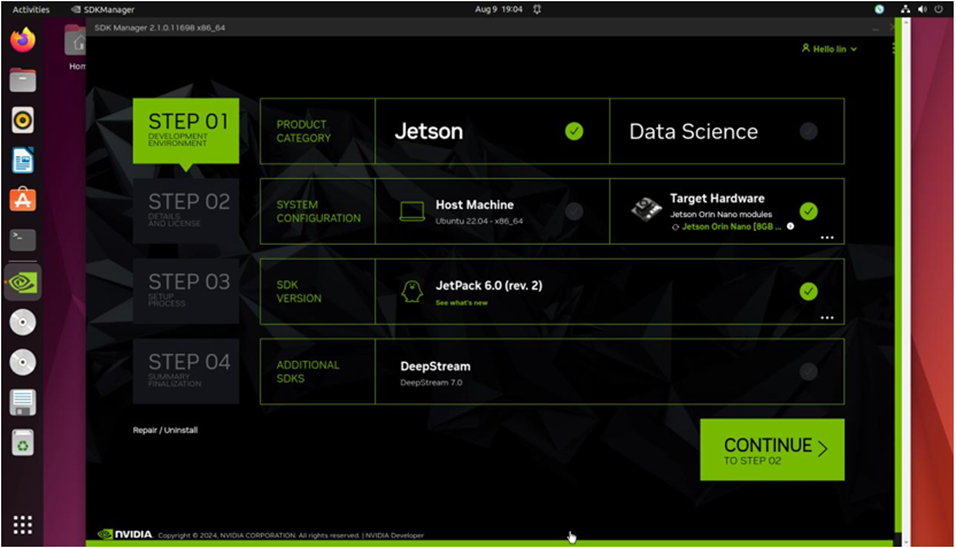Screen dimensions: 956x548
Task: Open Repair / Uninstall link
Action: tap(165, 430)
